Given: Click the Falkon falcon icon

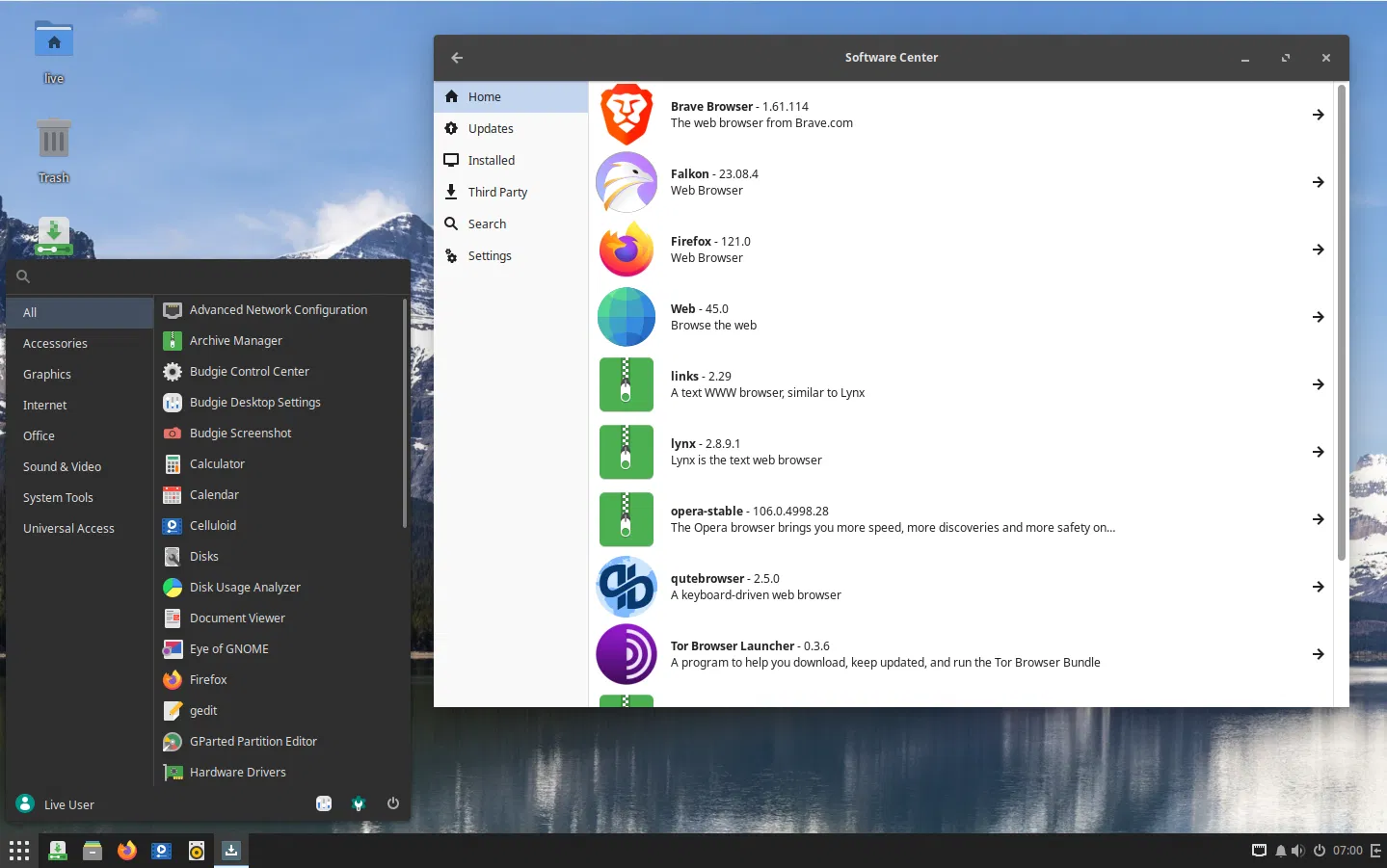Looking at the screenshot, I should (x=627, y=182).
